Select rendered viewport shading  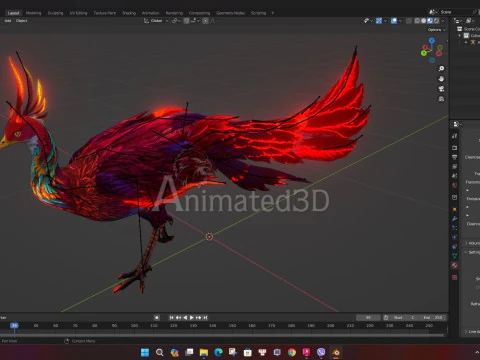coord(436,21)
